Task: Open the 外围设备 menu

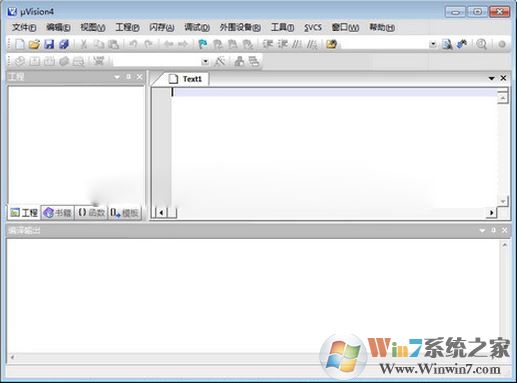Action: (240, 27)
